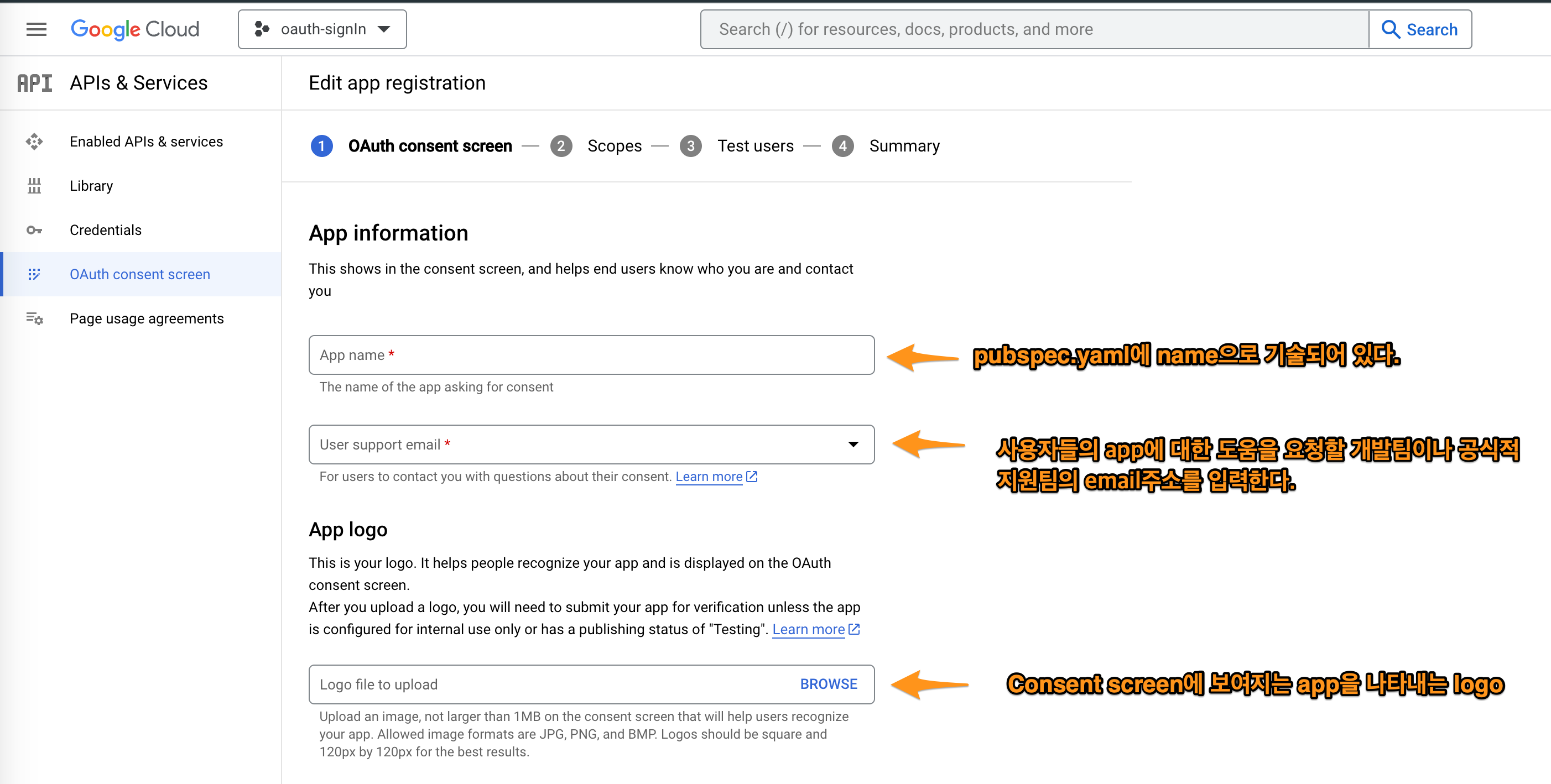The height and width of the screenshot is (784, 1551).
Task: Open the navigation hamburger menu
Action: click(35, 29)
